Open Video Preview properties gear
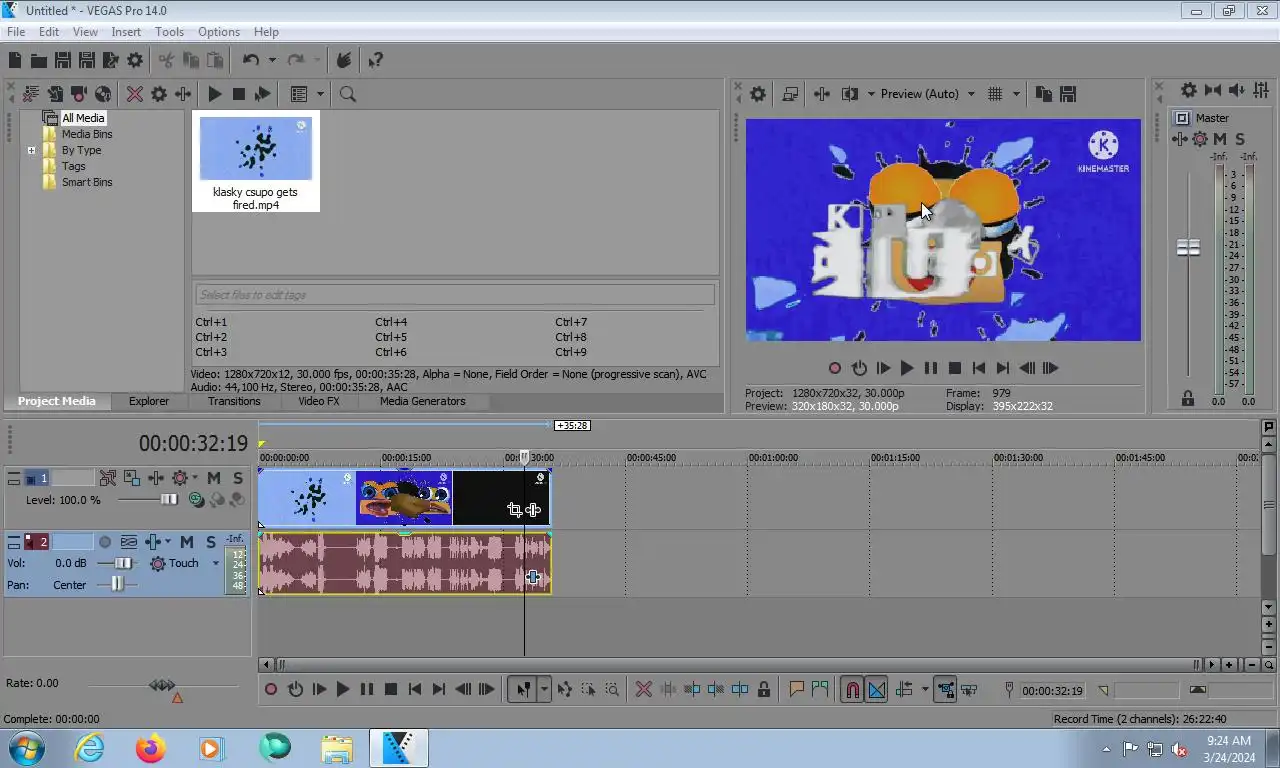Screen dimensions: 1280x768 pyautogui.click(x=758, y=94)
